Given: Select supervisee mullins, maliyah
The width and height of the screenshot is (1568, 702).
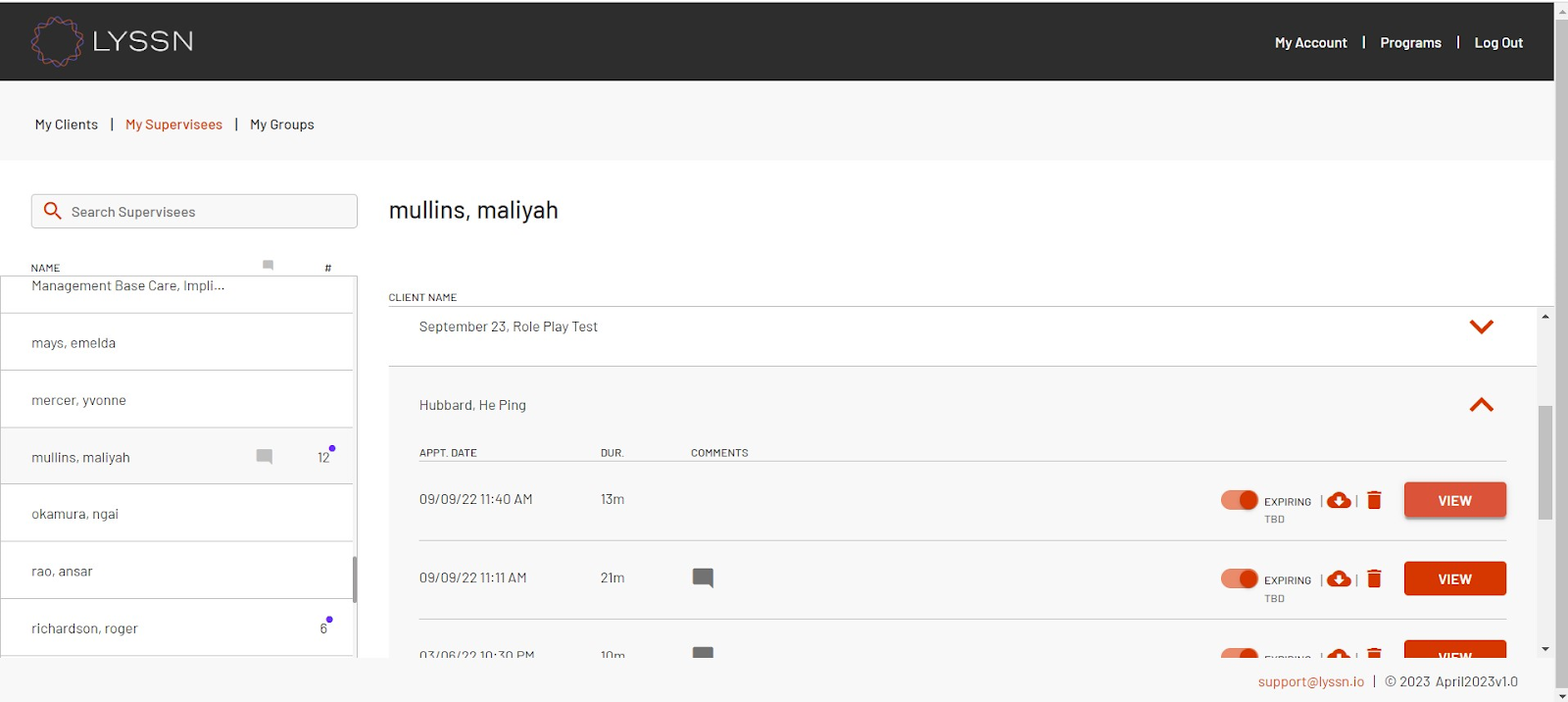Looking at the screenshot, I should click(x=177, y=456).
